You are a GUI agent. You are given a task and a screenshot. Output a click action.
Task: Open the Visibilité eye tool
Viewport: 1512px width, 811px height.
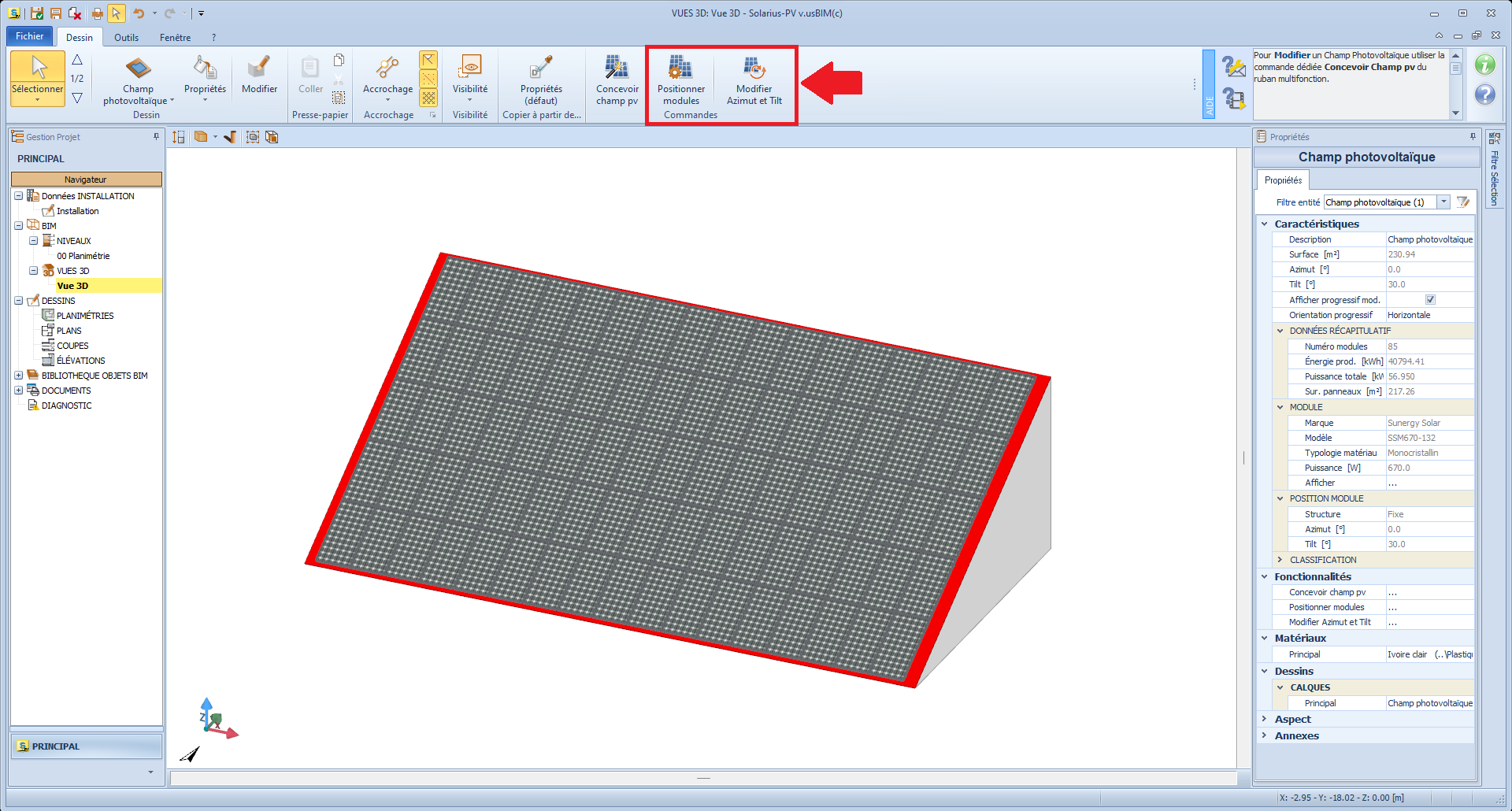pyautogui.click(x=470, y=77)
